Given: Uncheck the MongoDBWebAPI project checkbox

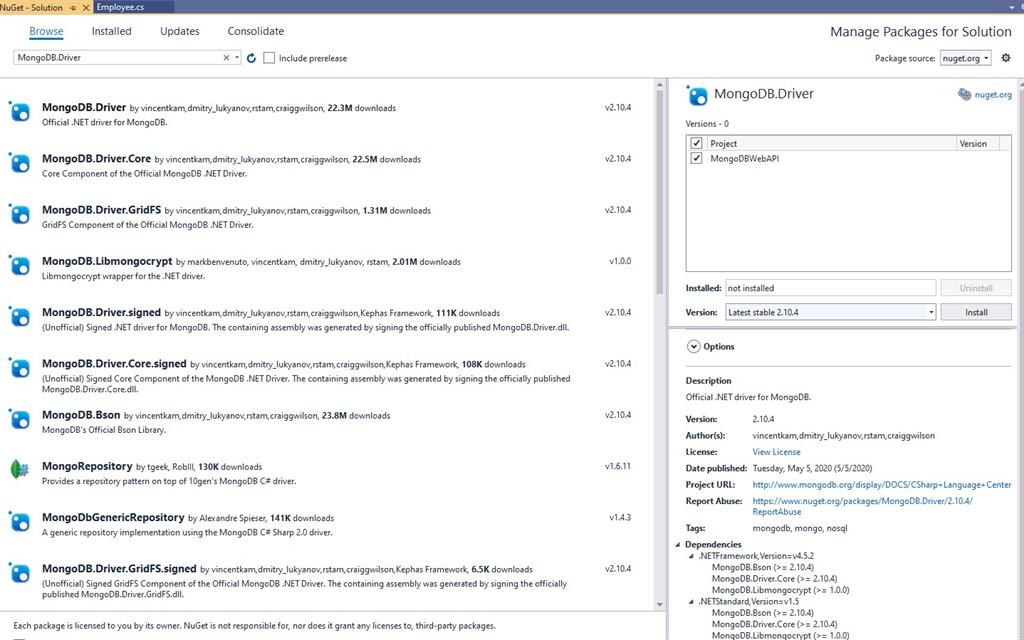Looking at the screenshot, I should (697, 157).
